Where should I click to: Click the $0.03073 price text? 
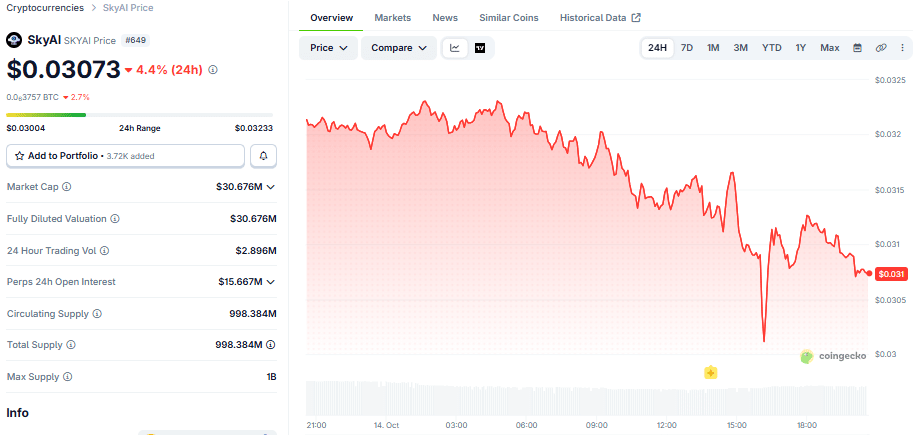(63, 70)
